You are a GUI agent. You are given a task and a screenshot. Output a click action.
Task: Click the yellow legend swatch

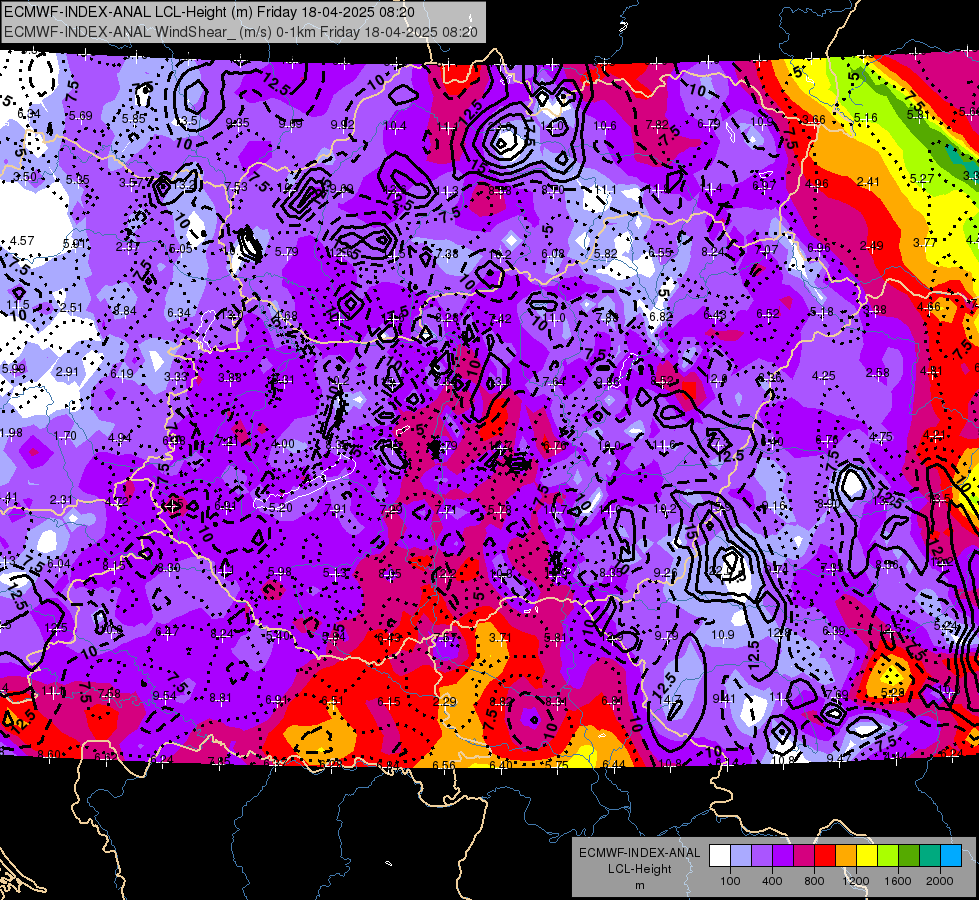pos(867,856)
